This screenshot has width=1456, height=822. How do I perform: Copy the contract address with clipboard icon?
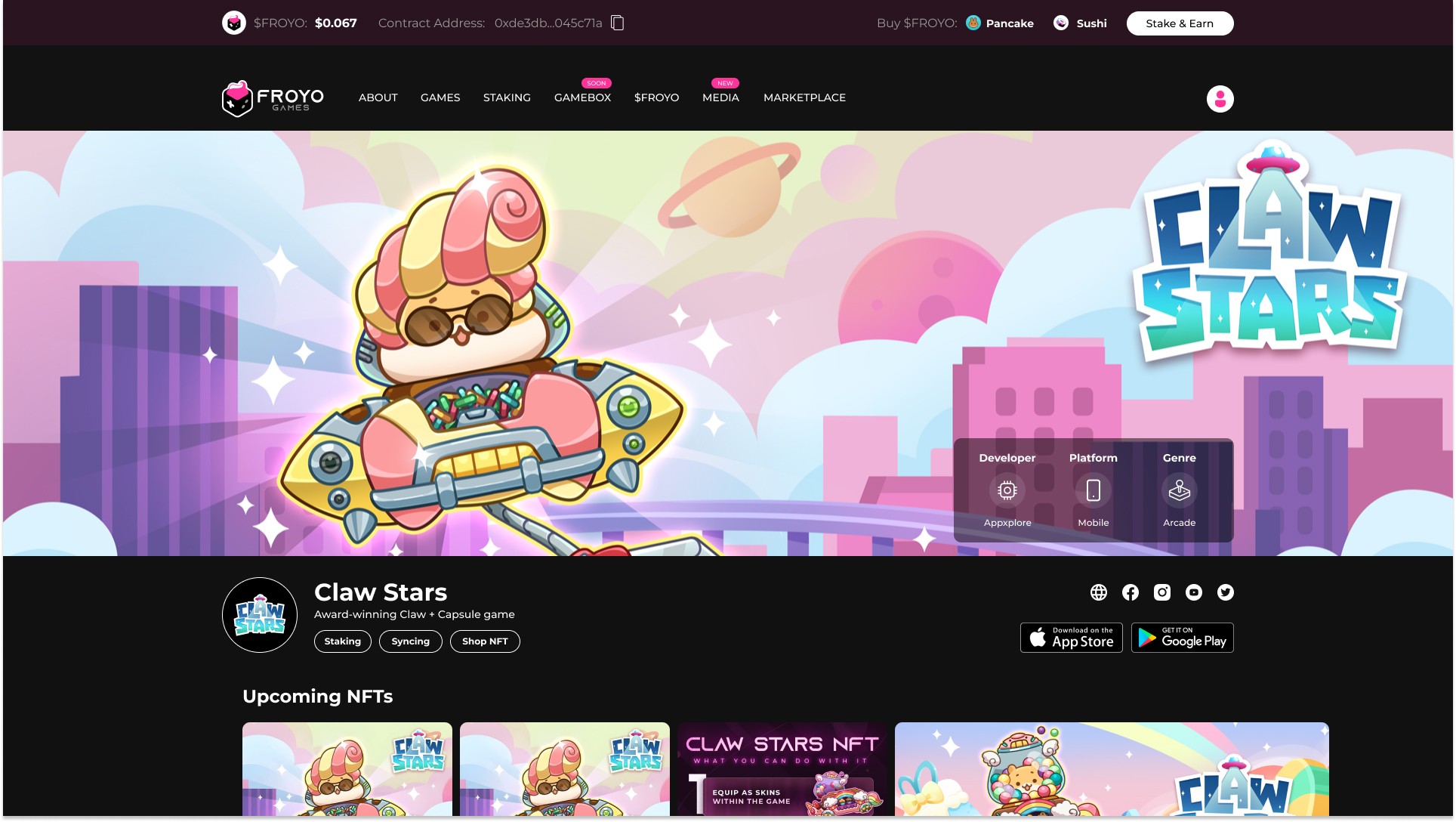(x=617, y=23)
